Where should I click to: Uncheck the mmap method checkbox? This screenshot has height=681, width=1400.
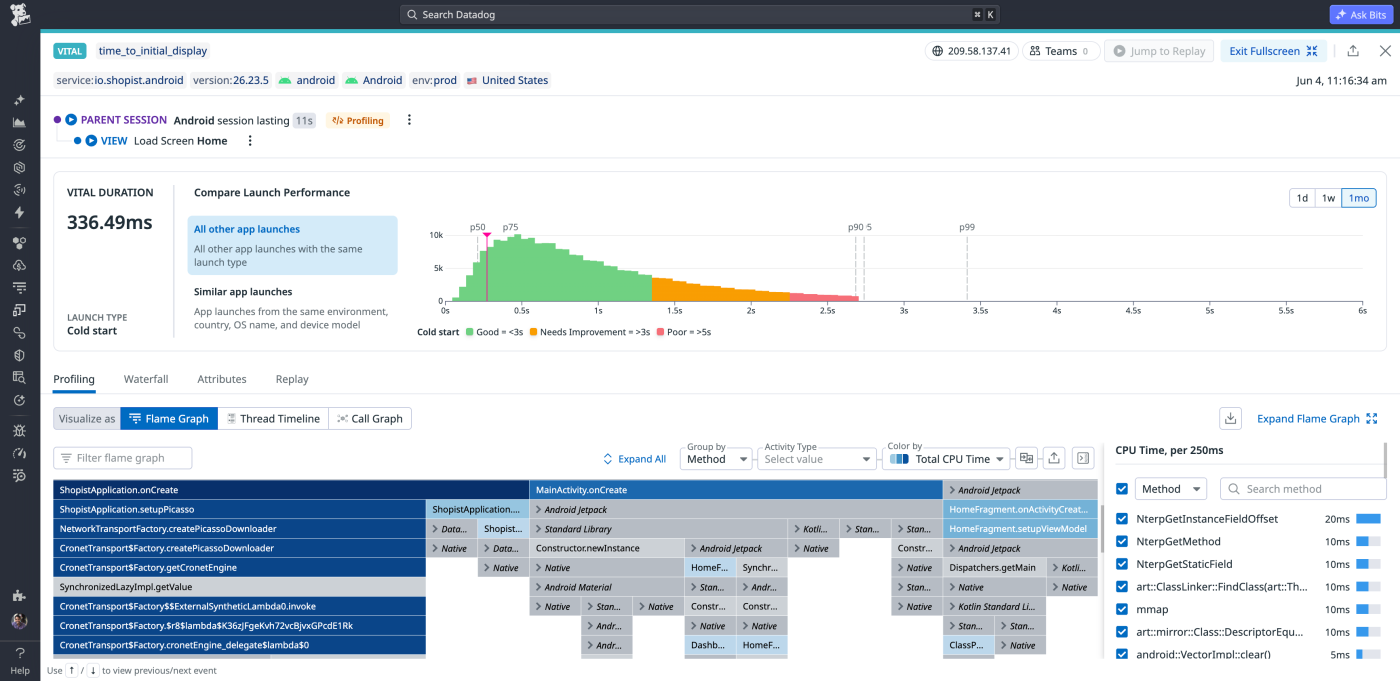(x=1121, y=609)
